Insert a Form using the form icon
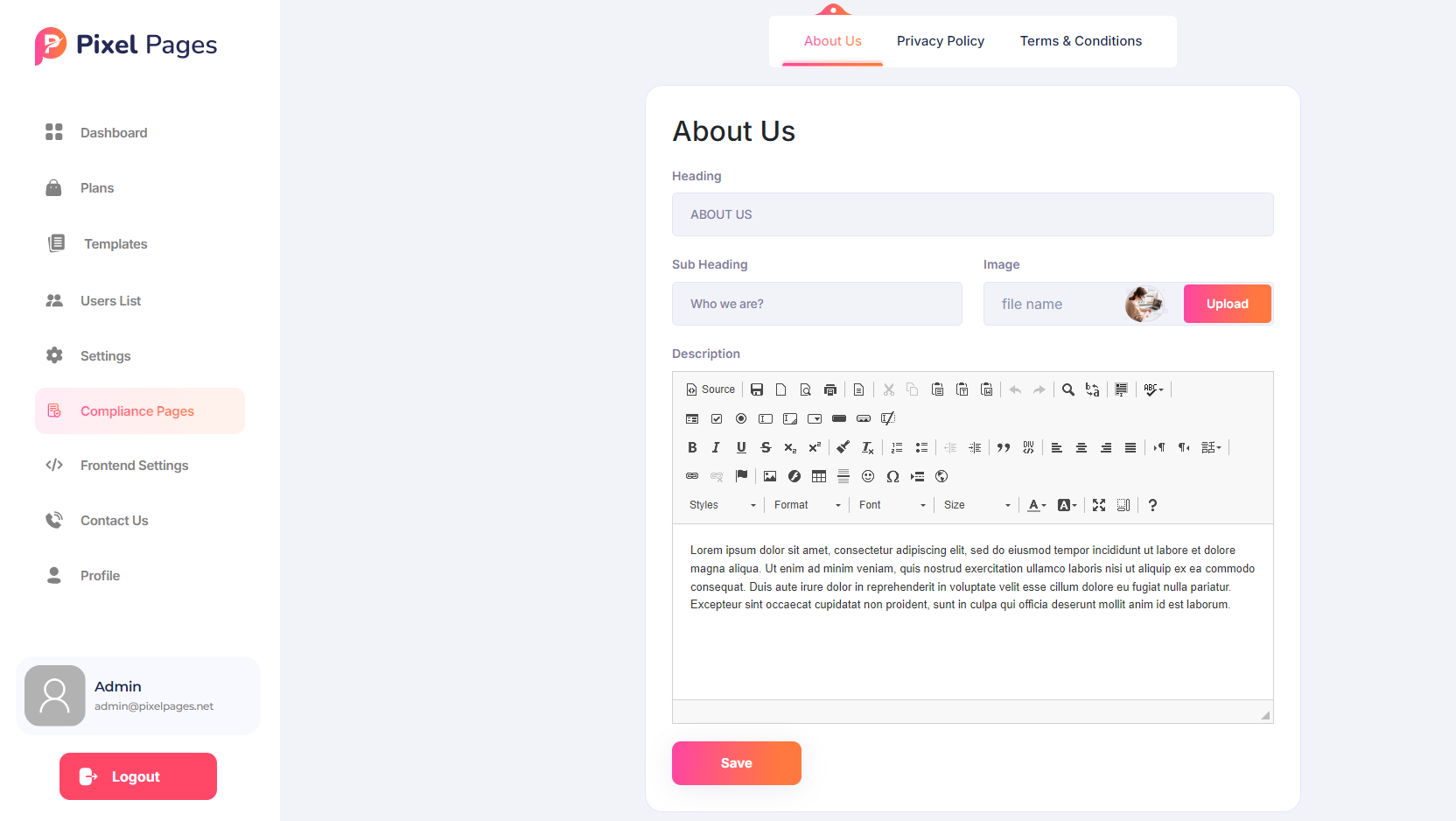 coord(692,418)
